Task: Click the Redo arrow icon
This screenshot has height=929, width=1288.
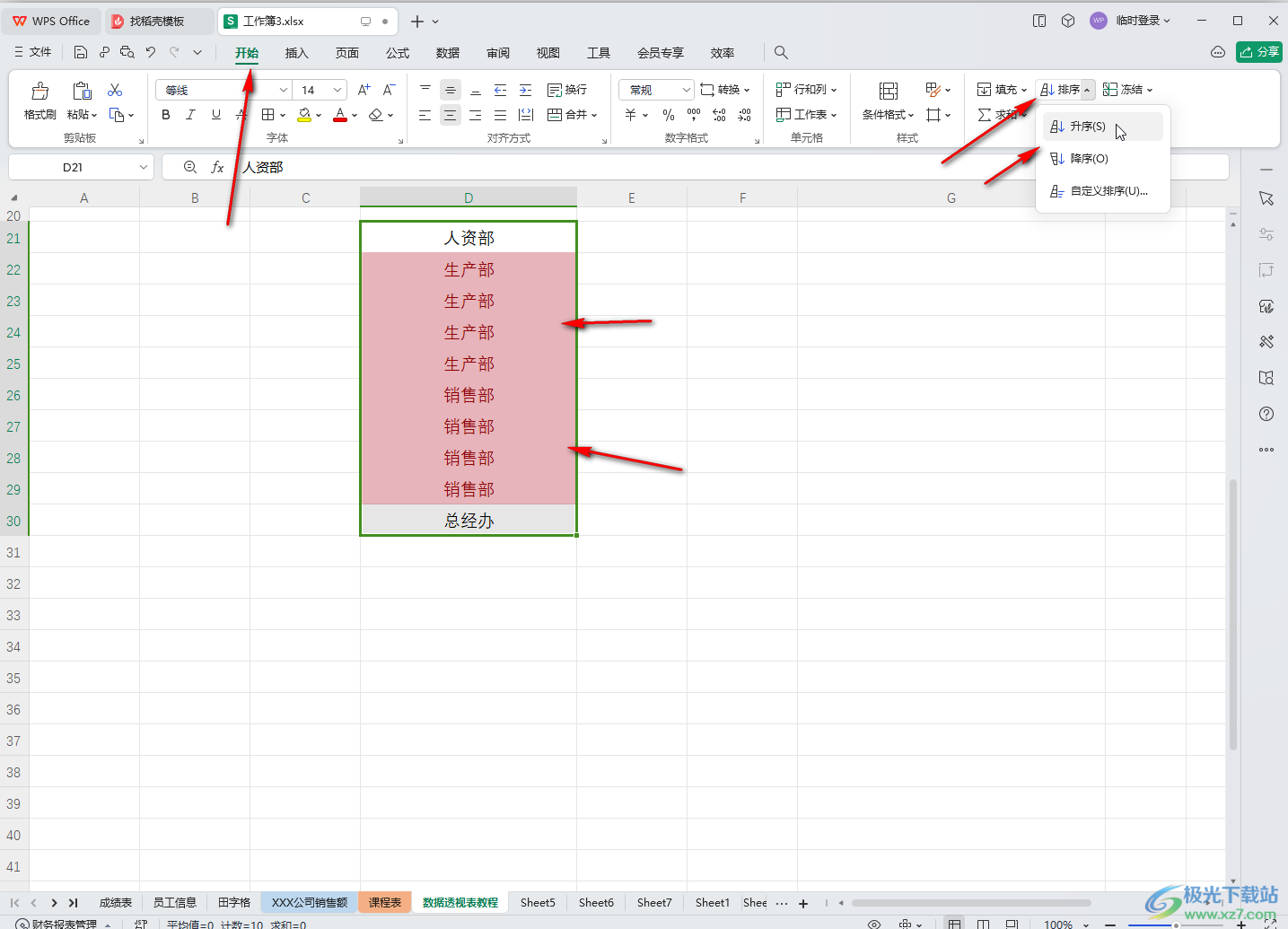Action: pyautogui.click(x=174, y=52)
